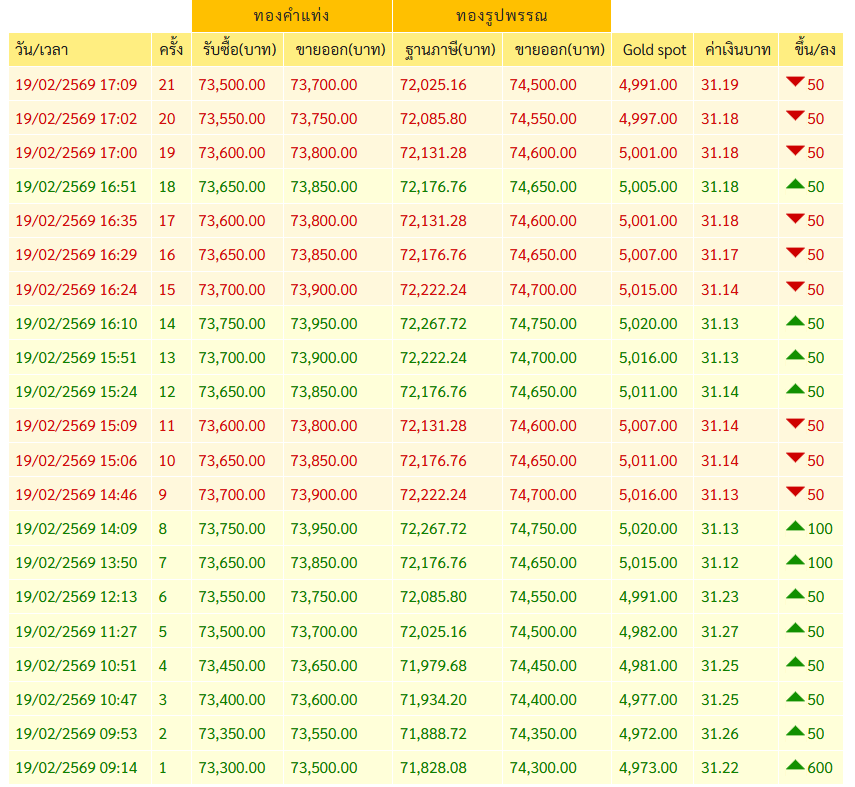Click the 73,300.00 buy price in row 1

pos(232,768)
